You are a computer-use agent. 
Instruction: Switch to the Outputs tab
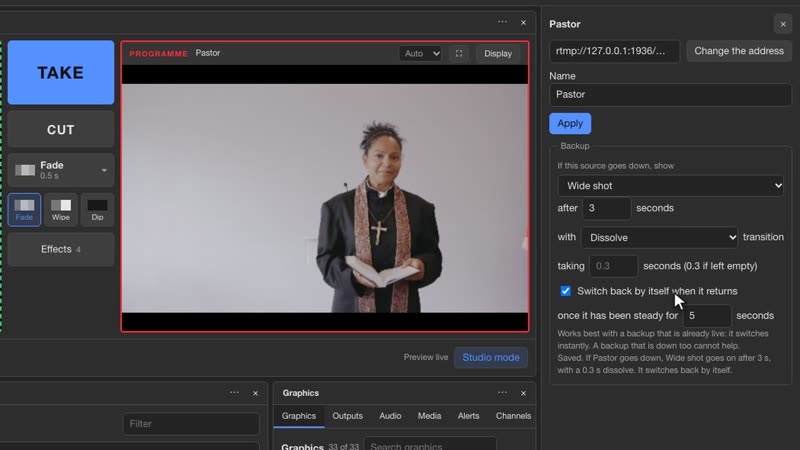click(347, 416)
